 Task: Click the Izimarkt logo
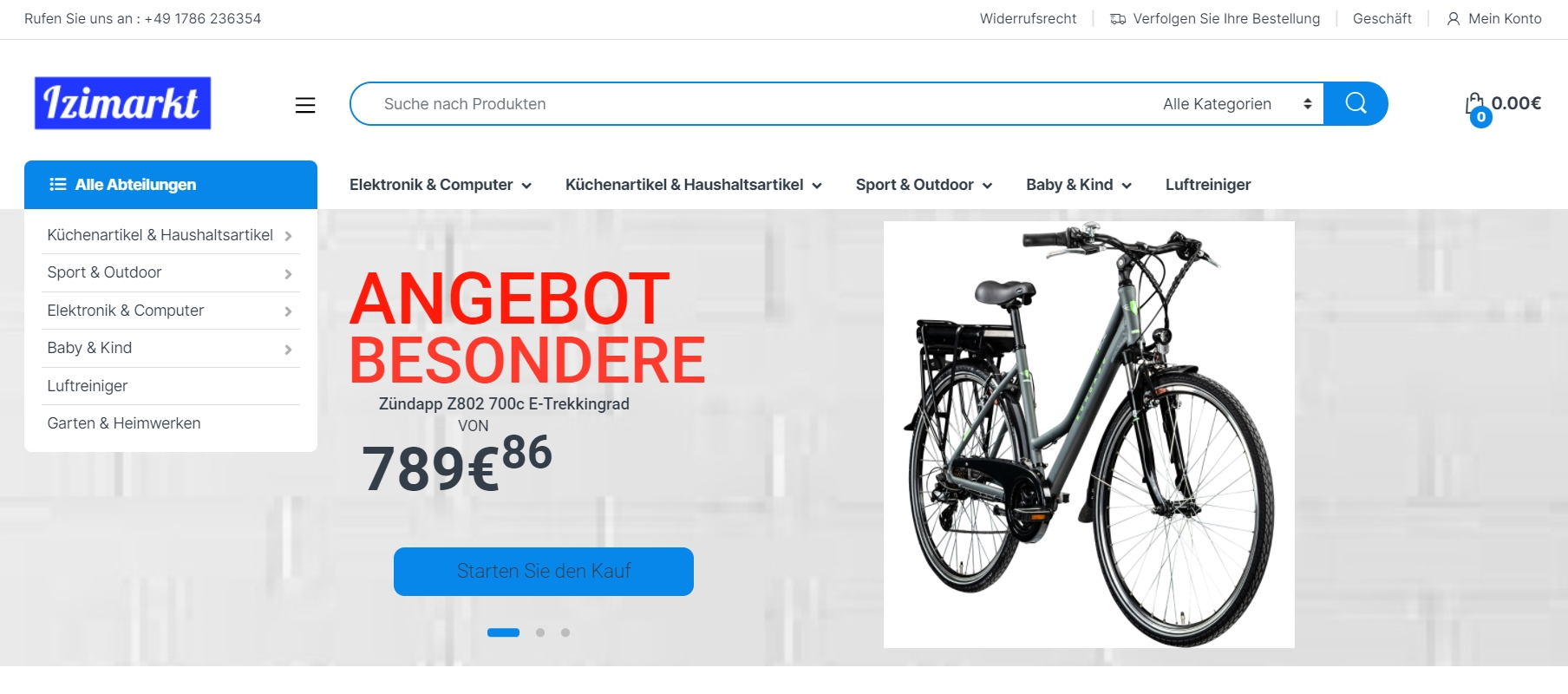coord(122,103)
